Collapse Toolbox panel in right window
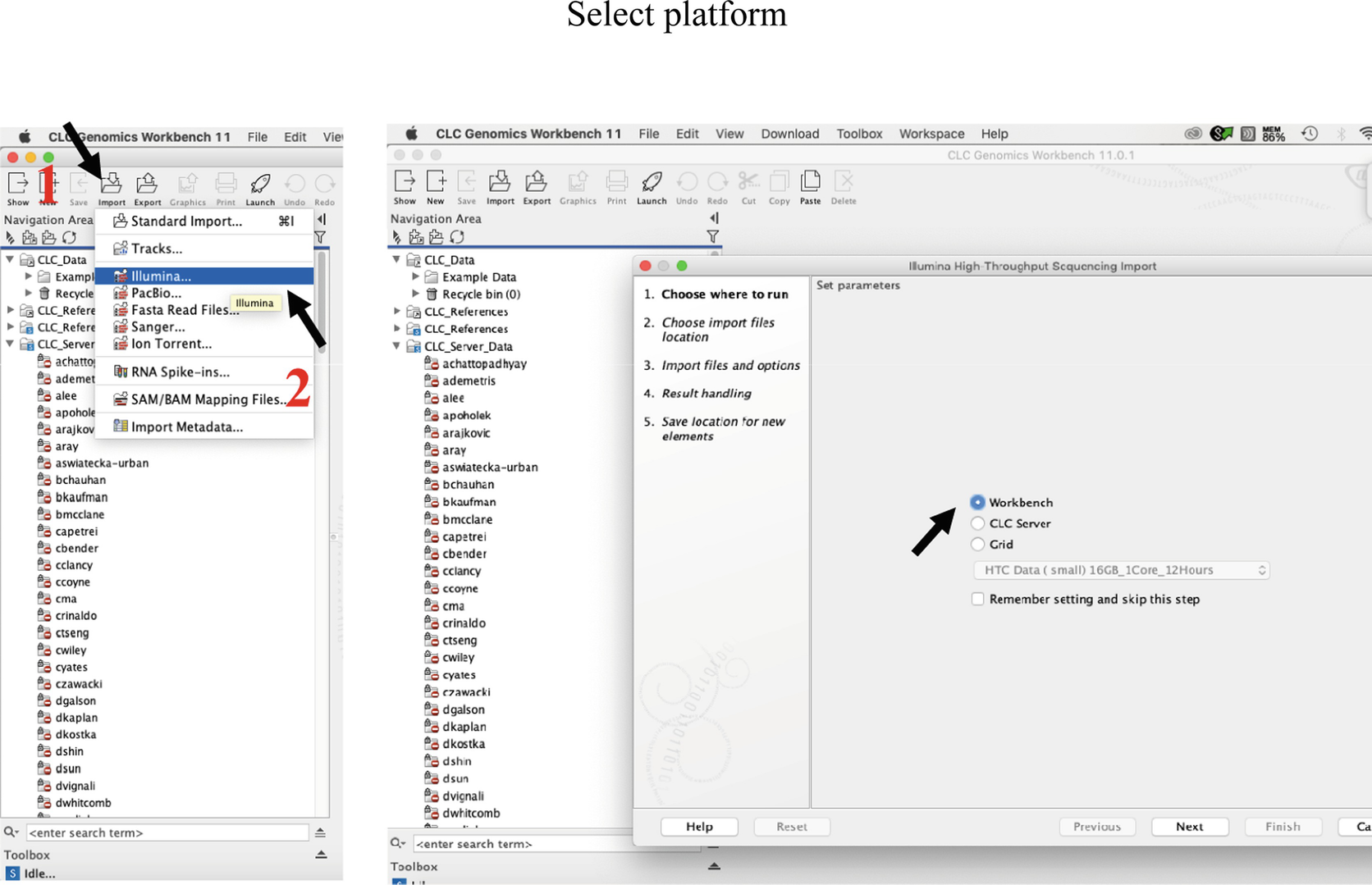Image resolution: width=1372 pixels, height=885 pixels. (714, 866)
